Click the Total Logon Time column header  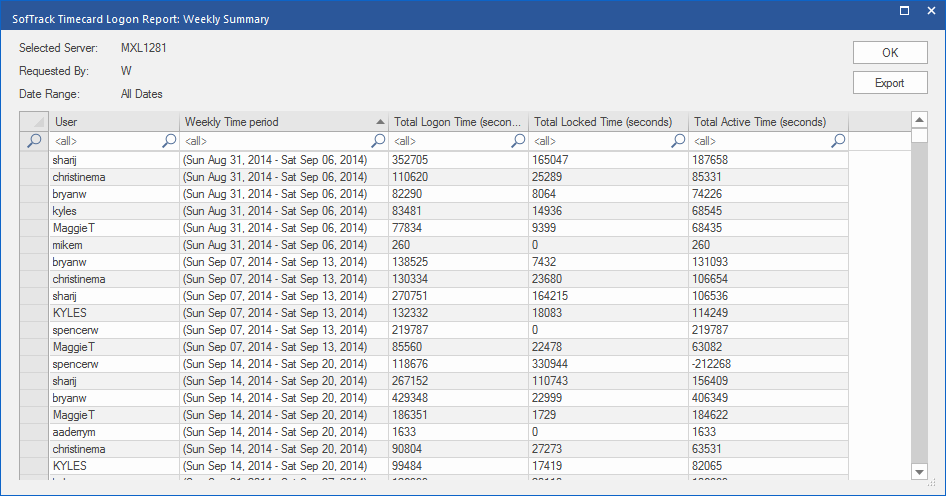458,122
